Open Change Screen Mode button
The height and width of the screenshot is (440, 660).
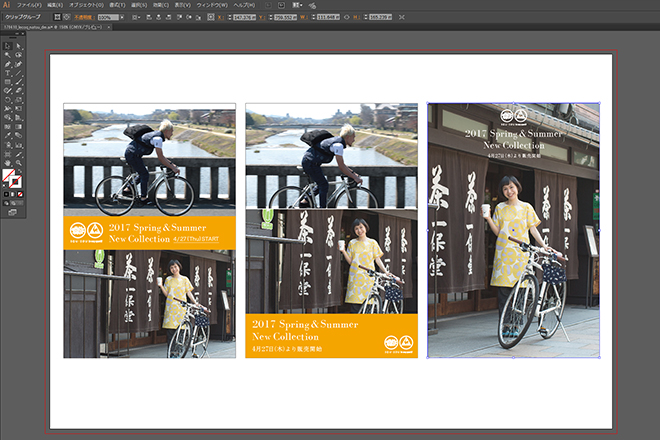[x=13, y=212]
